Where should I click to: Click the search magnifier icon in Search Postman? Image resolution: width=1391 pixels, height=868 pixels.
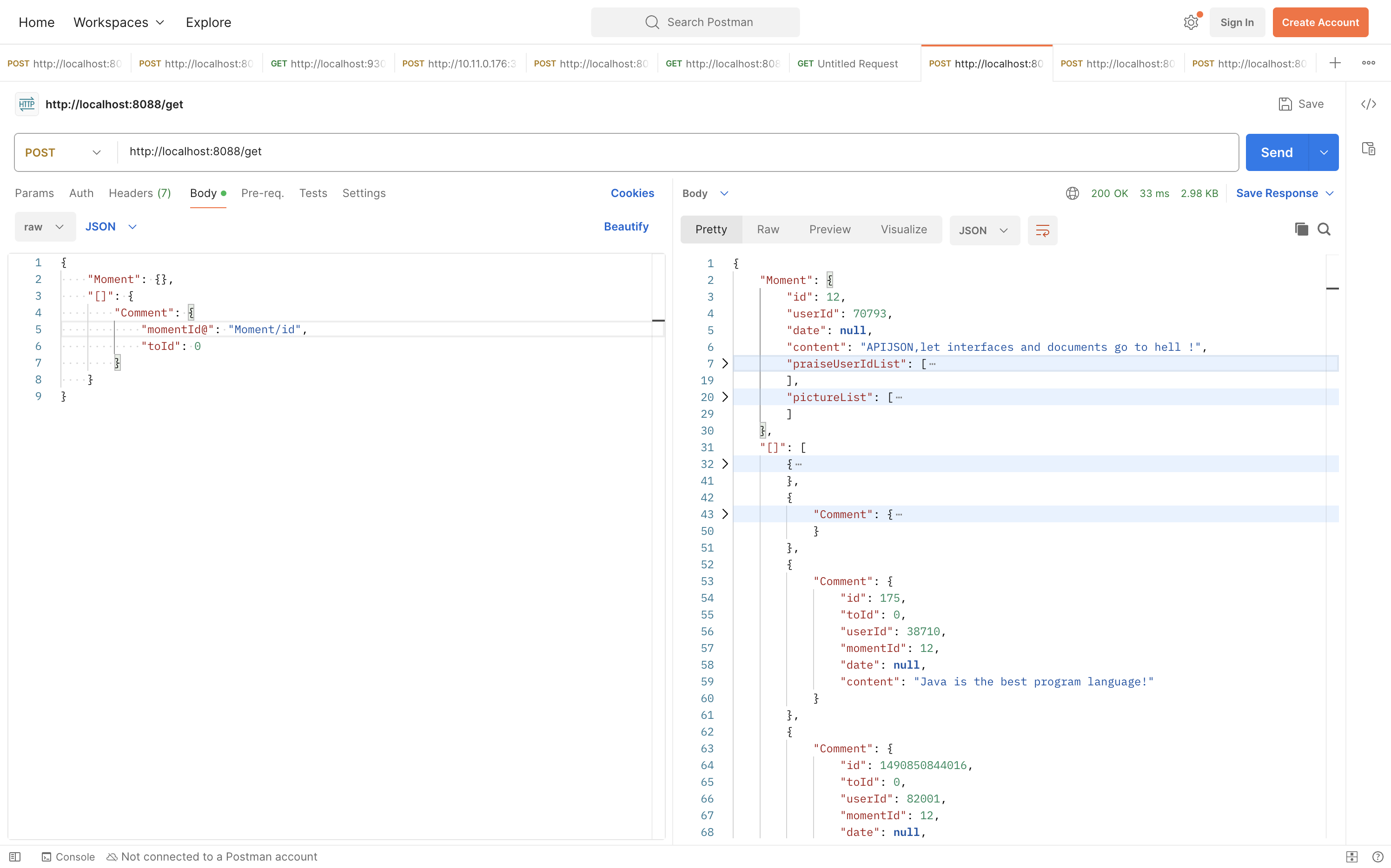point(652,22)
